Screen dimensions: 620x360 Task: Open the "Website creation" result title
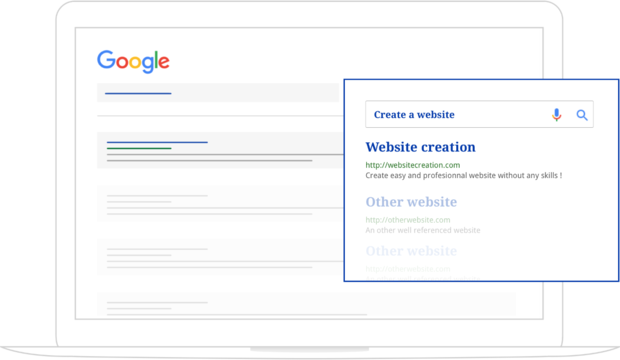click(x=420, y=147)
